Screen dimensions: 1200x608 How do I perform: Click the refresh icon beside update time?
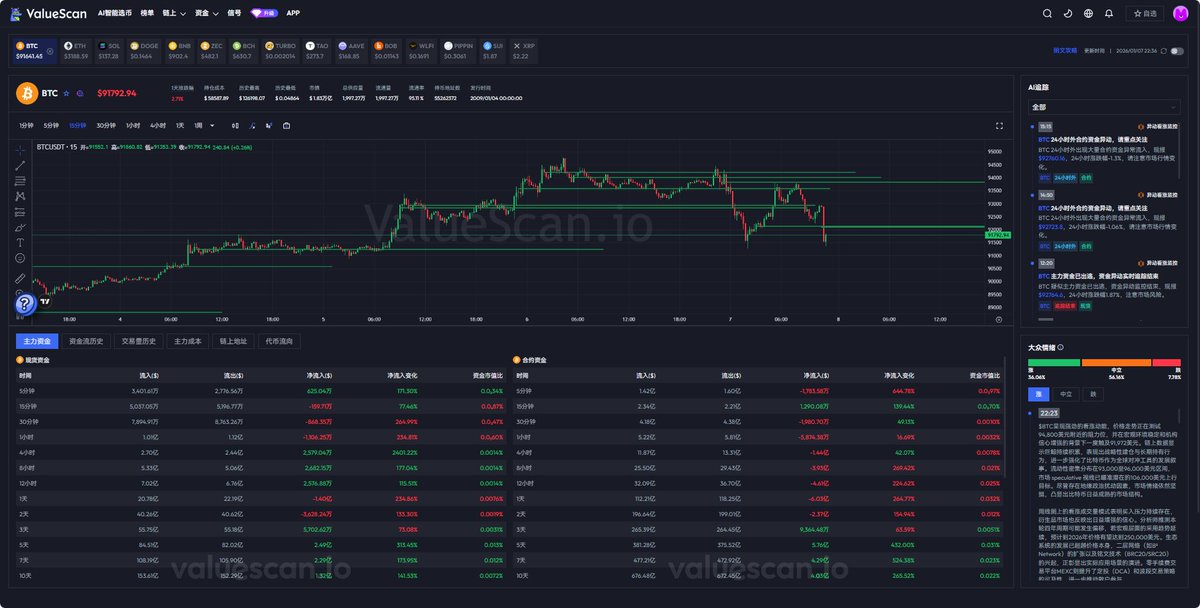(1164, 51)
